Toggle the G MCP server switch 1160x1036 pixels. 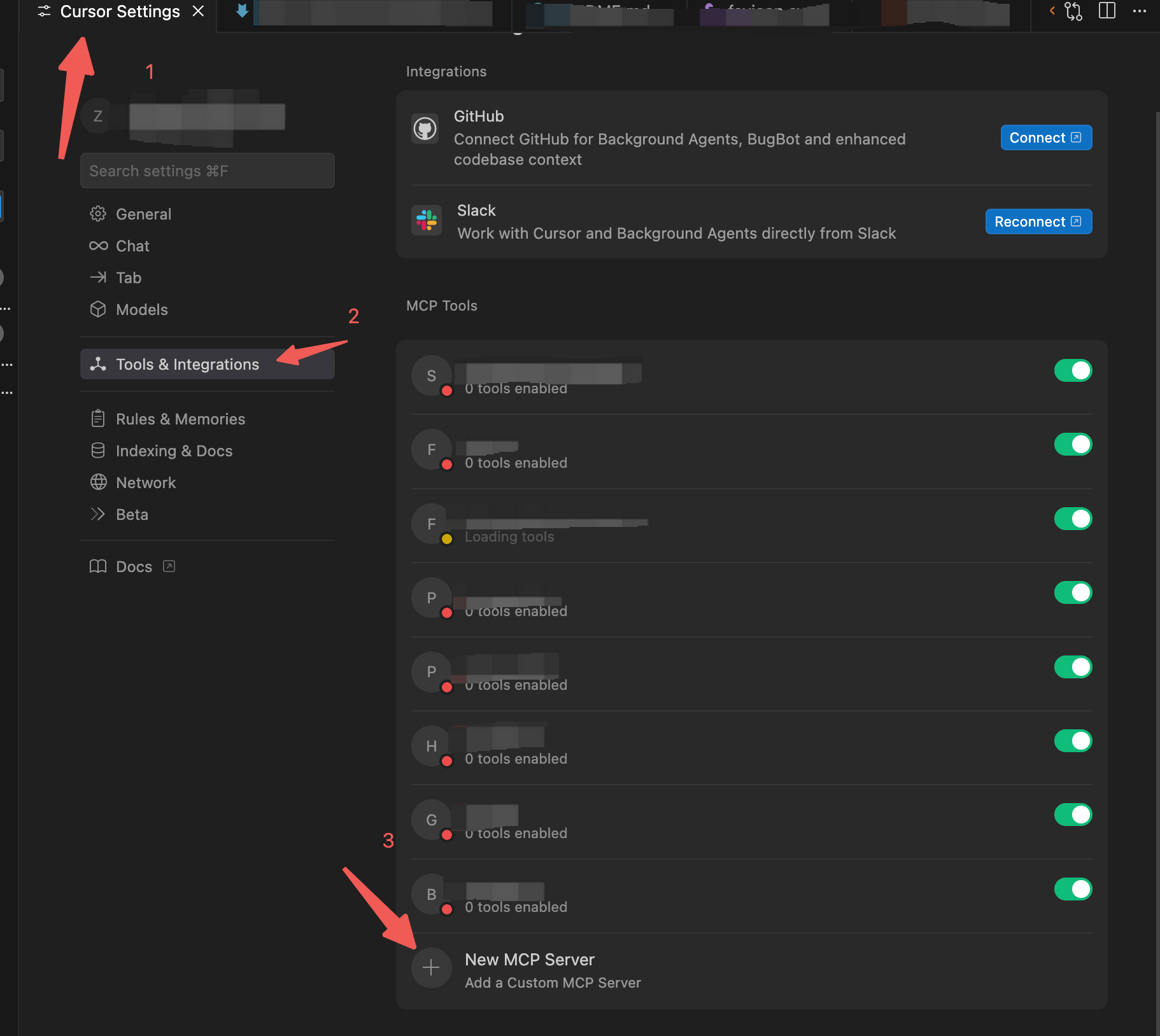tap(1073, 815)
